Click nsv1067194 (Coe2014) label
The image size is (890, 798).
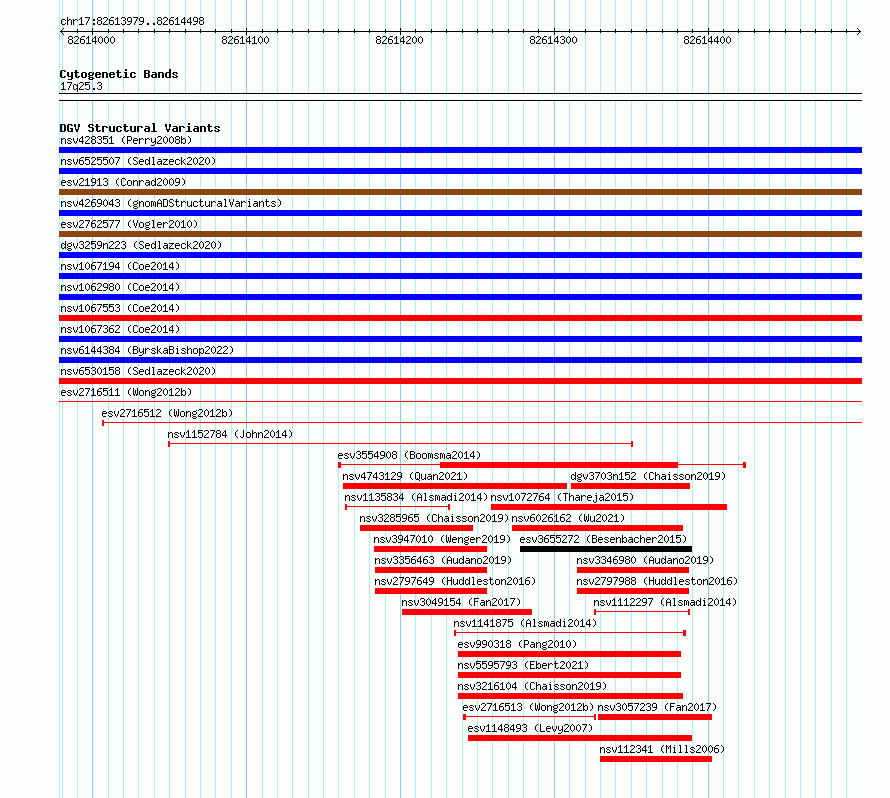120,266
